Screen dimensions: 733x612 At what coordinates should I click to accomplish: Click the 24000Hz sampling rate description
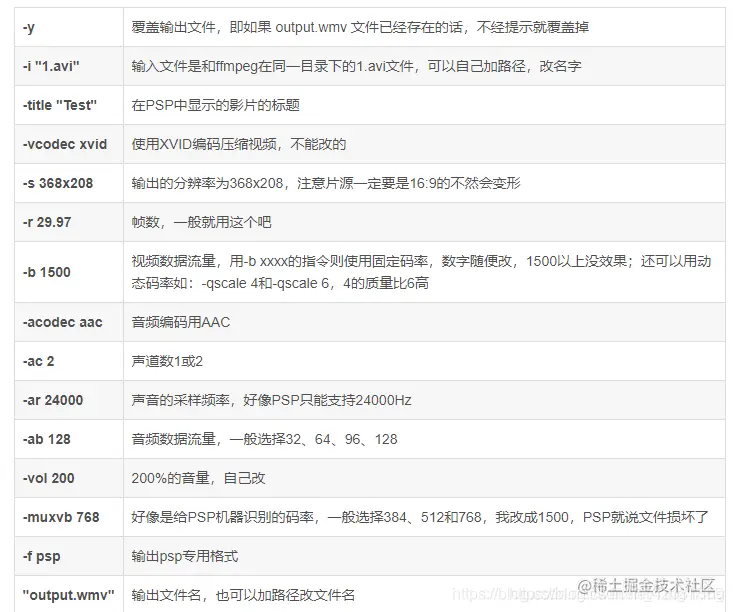pos(271,400)
